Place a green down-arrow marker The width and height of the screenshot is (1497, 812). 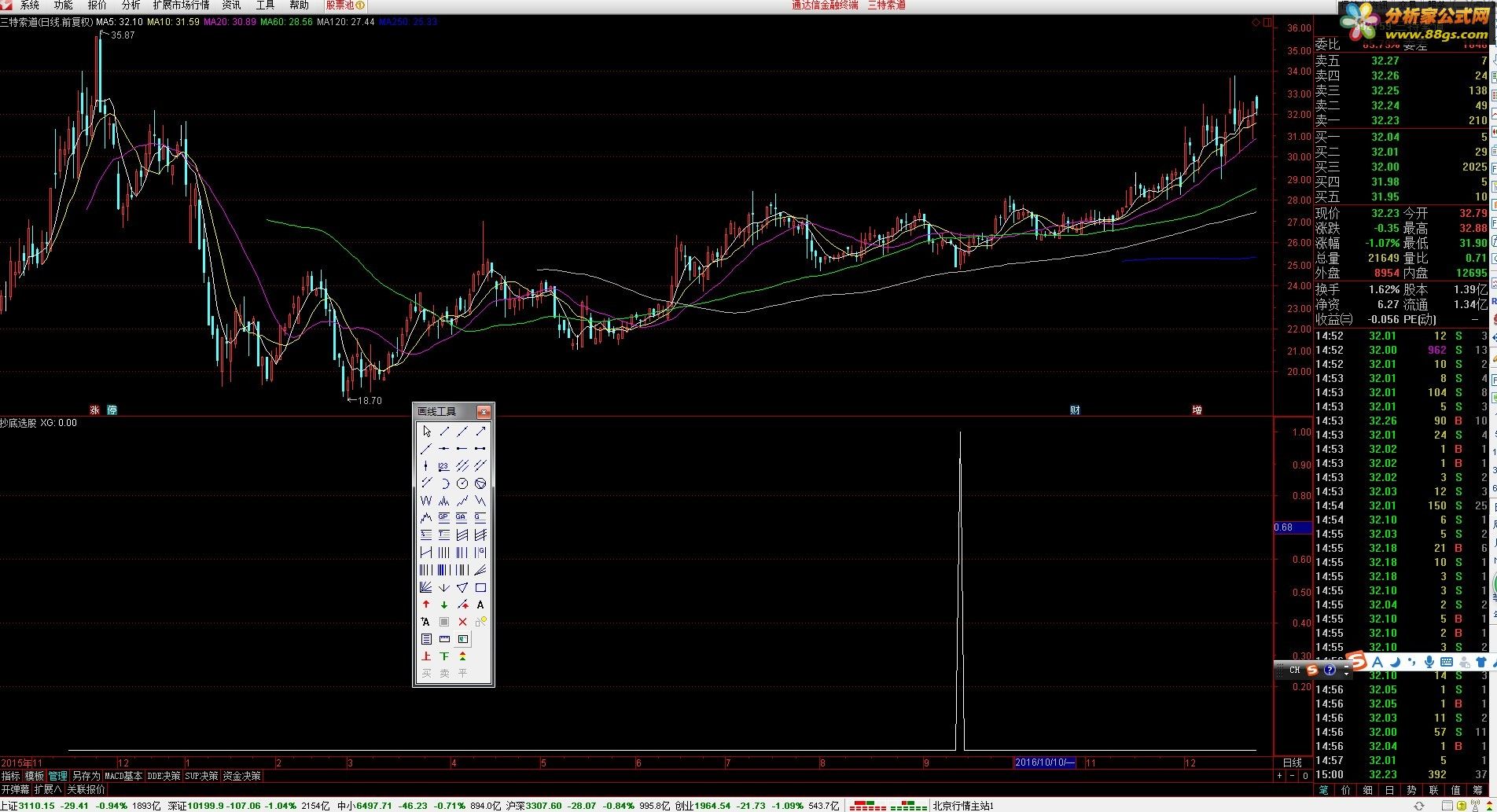coord(444,604)
